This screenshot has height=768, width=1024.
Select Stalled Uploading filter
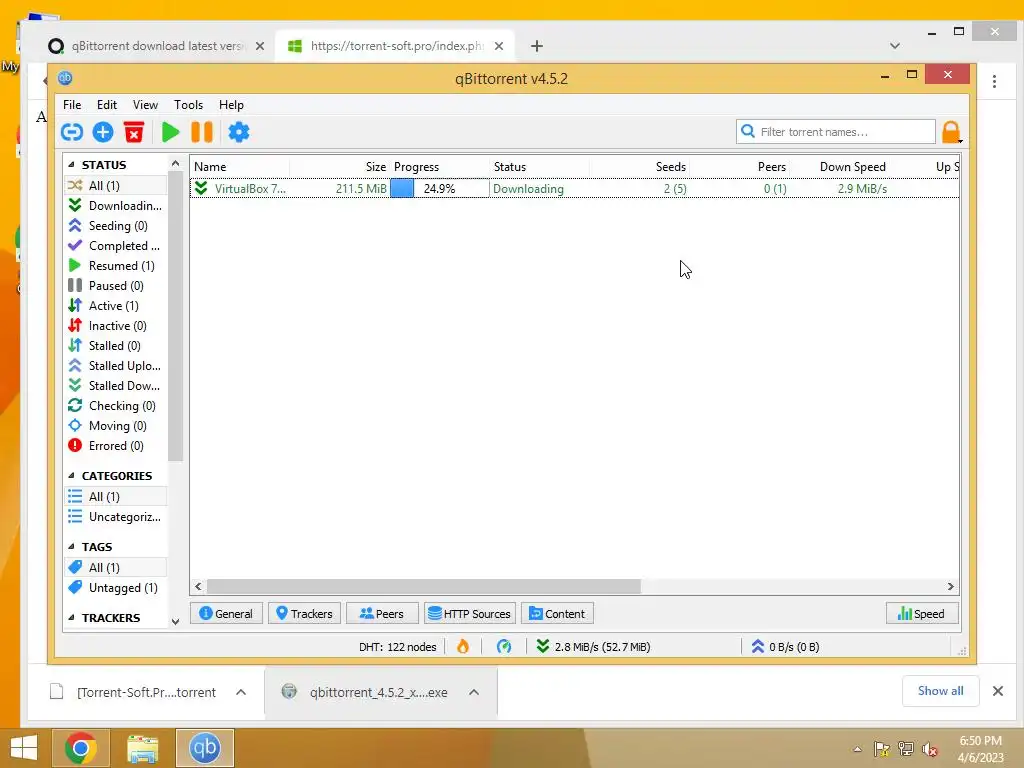pyautogui.click(x=116, y=366)
